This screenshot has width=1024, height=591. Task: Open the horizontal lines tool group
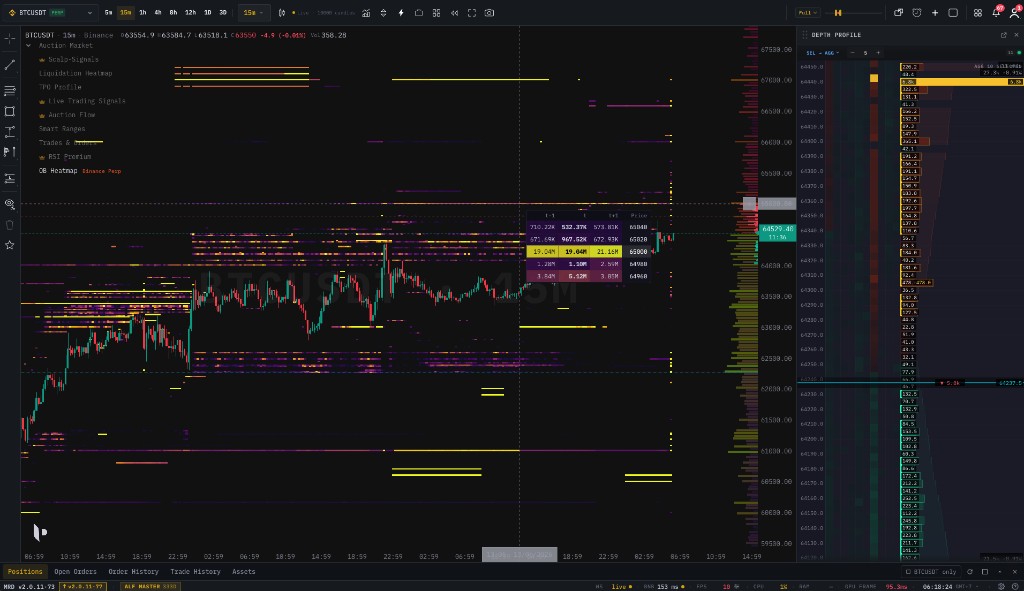[x=10, y=90]
